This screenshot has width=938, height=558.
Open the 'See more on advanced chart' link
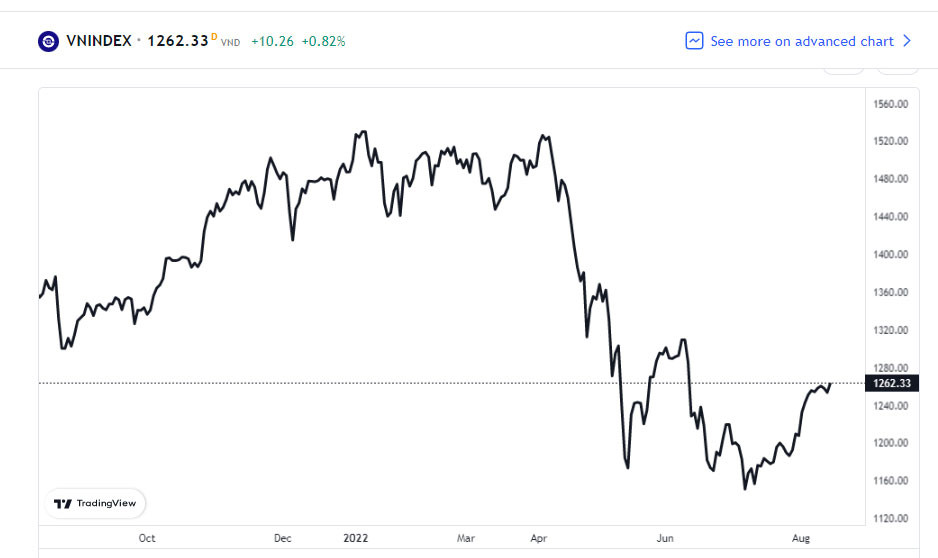tap(801, 41)
